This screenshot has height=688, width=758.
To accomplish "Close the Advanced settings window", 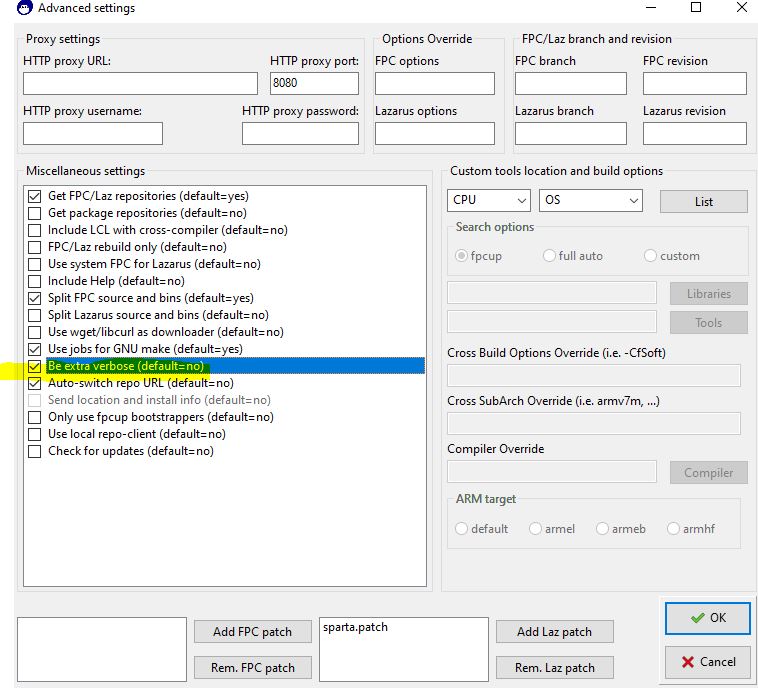I will pyautogui.click(x=741, y=8).
